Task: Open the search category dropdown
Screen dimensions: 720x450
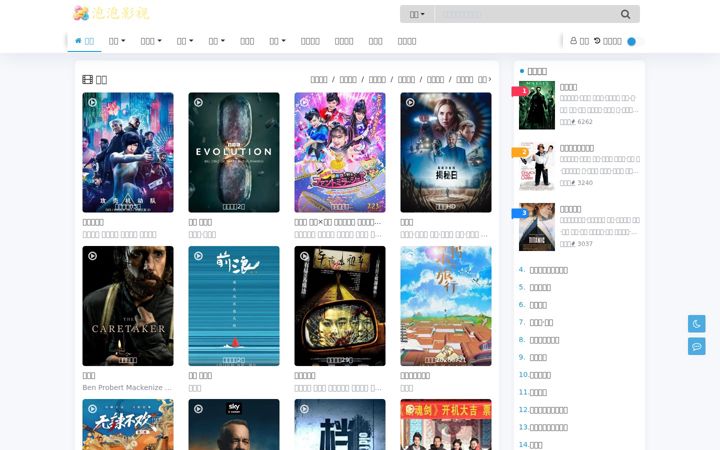Action: point(417,14)
